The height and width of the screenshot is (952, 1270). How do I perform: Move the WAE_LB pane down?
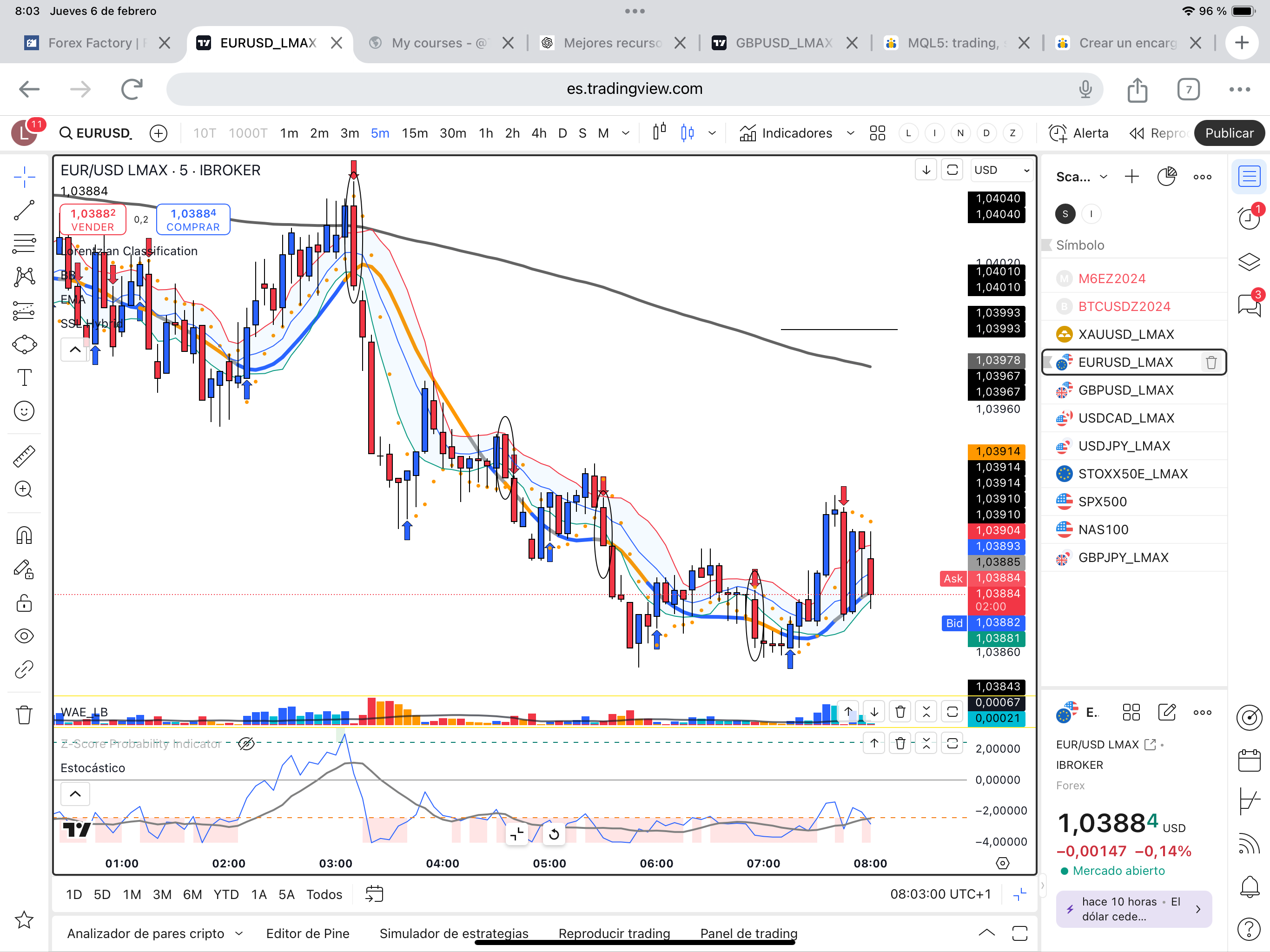pyautogui.click(x=874, y=712)
